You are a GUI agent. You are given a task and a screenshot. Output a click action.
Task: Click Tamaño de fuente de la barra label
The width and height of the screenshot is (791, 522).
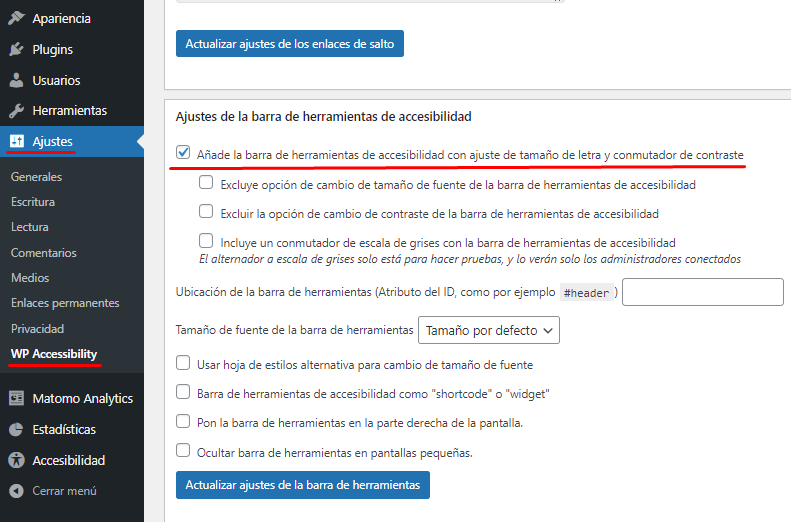click(x=295, y=330)
